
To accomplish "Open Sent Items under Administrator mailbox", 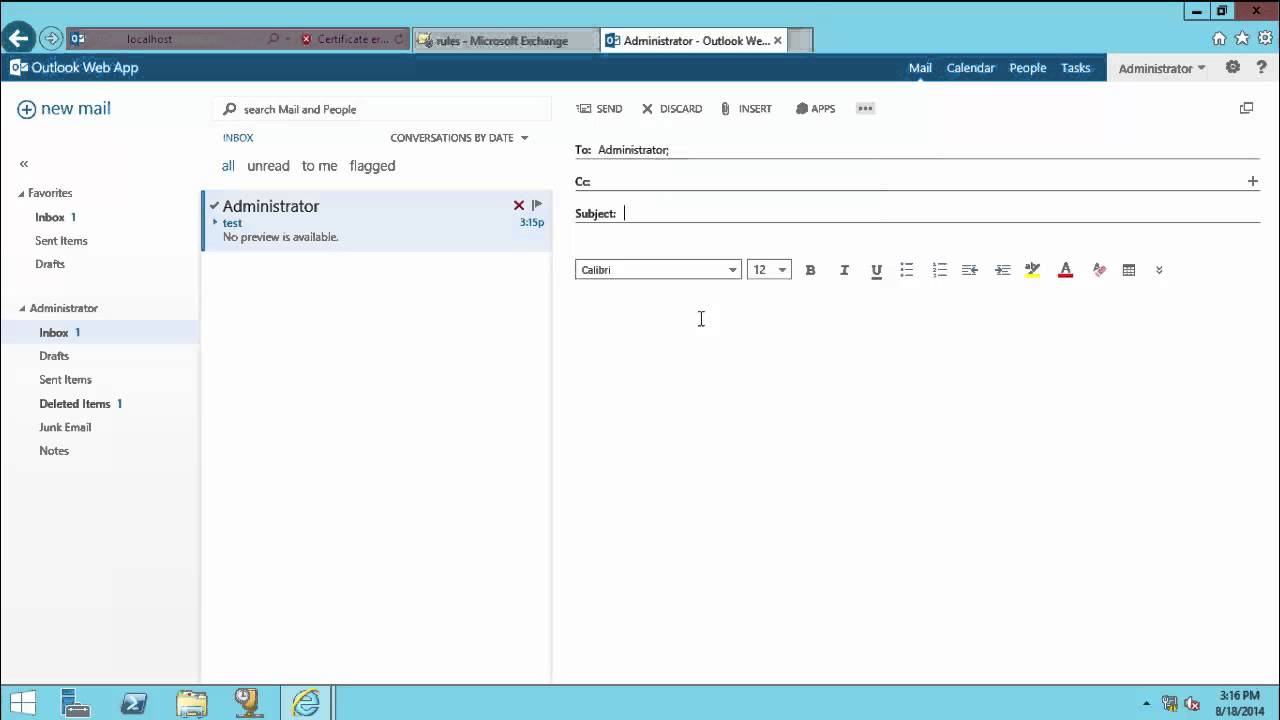I will click(x=65, y=380).
